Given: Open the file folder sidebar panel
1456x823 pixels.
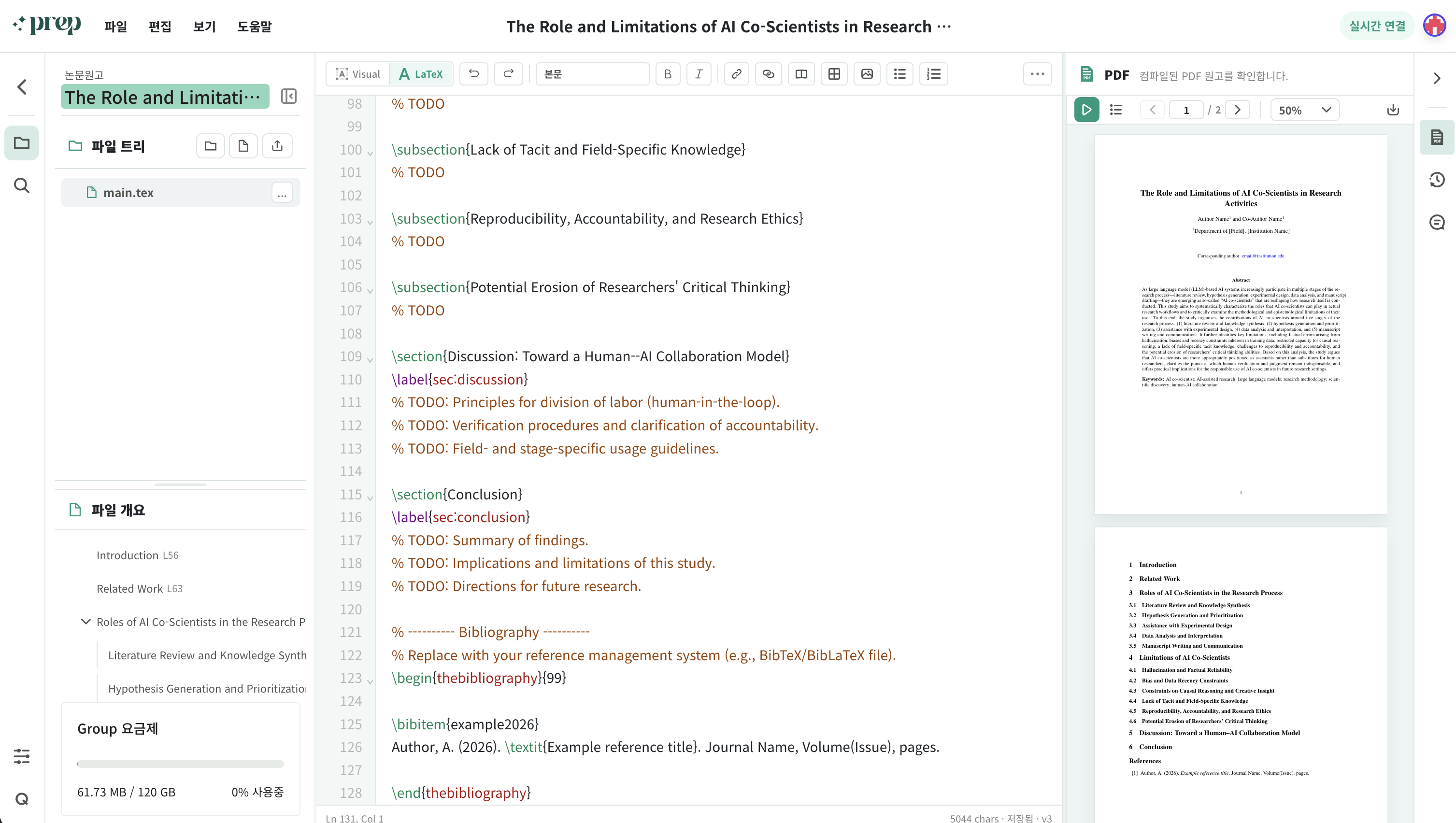Looking at the screenshot, I should tap(21, 142).
